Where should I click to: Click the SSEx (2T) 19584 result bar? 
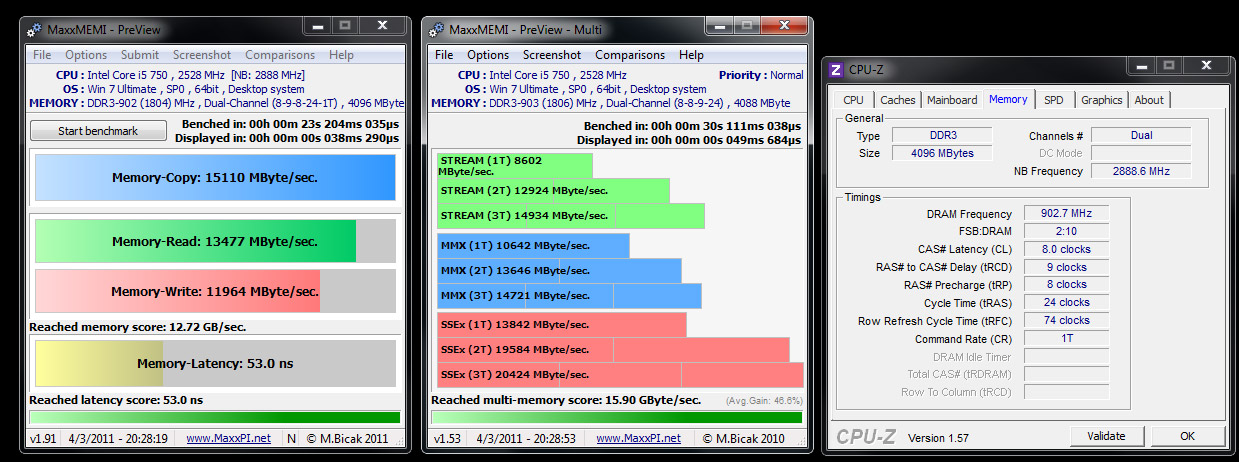(613, 350)
